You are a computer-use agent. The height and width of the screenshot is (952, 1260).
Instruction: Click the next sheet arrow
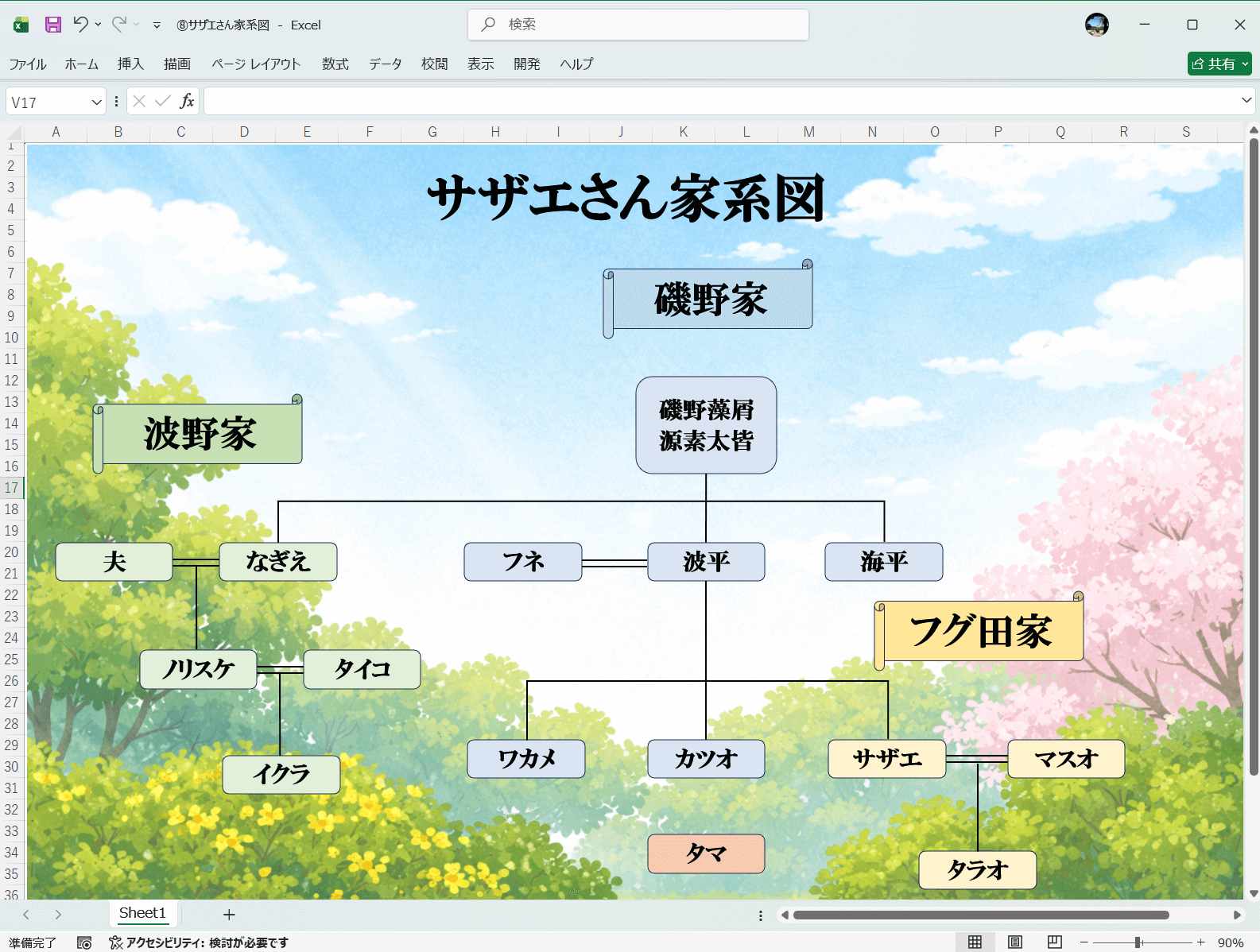pyautogui.click(x=58, y=915)
